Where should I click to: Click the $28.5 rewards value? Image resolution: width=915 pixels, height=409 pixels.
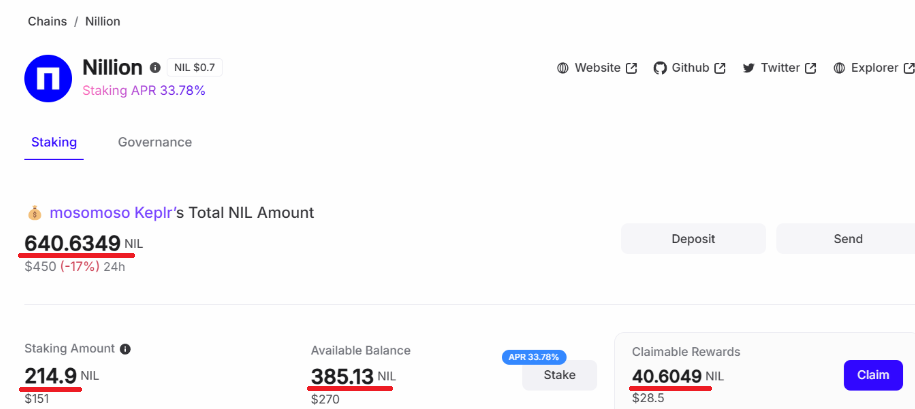coord(648,398)
